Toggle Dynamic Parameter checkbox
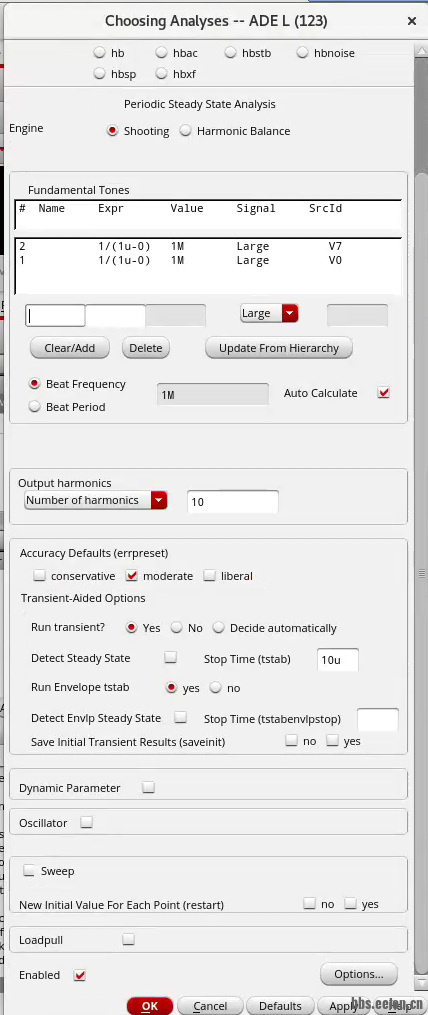 click(148, 788)
